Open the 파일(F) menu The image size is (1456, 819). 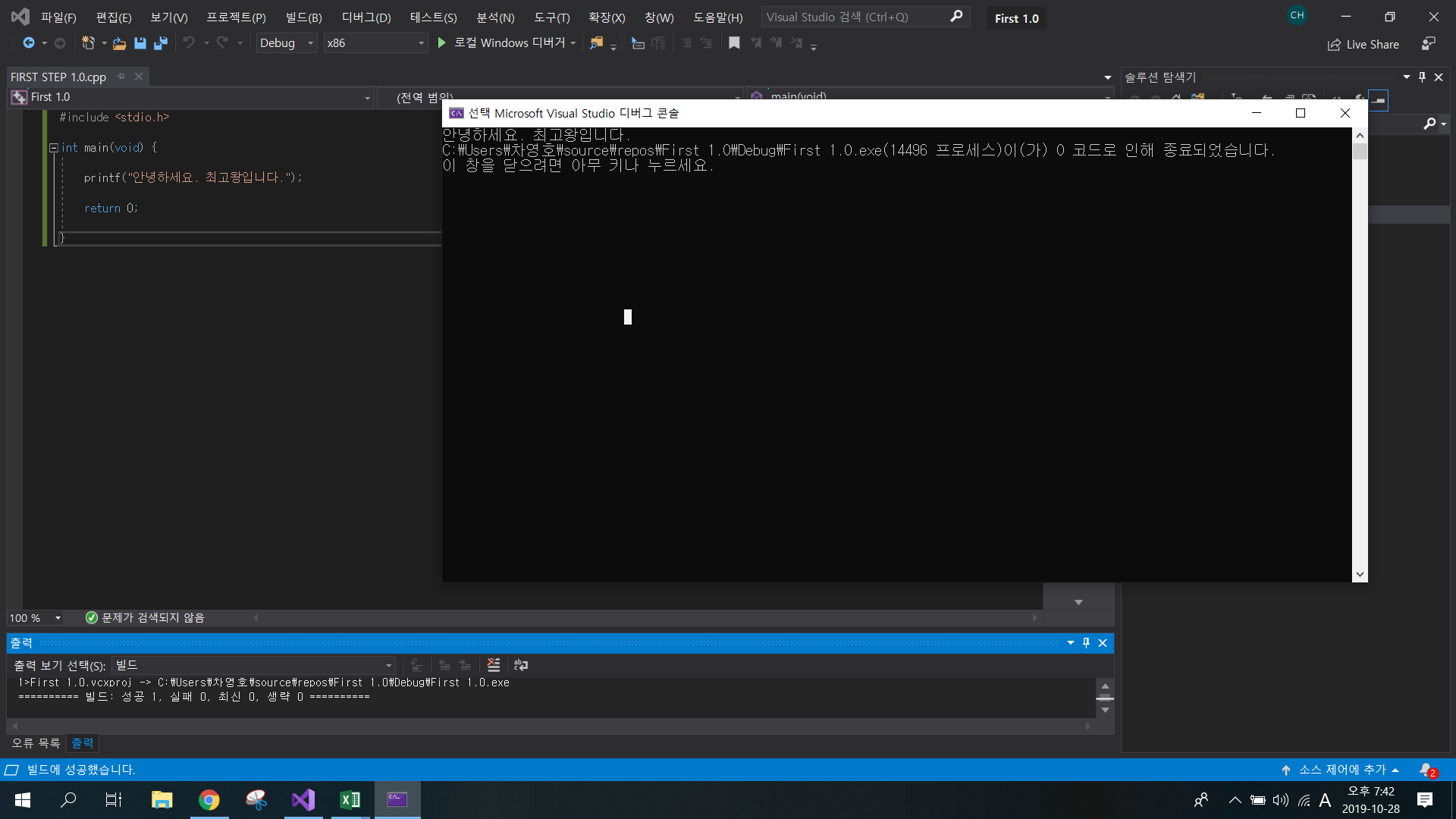(x=58, y=17)
